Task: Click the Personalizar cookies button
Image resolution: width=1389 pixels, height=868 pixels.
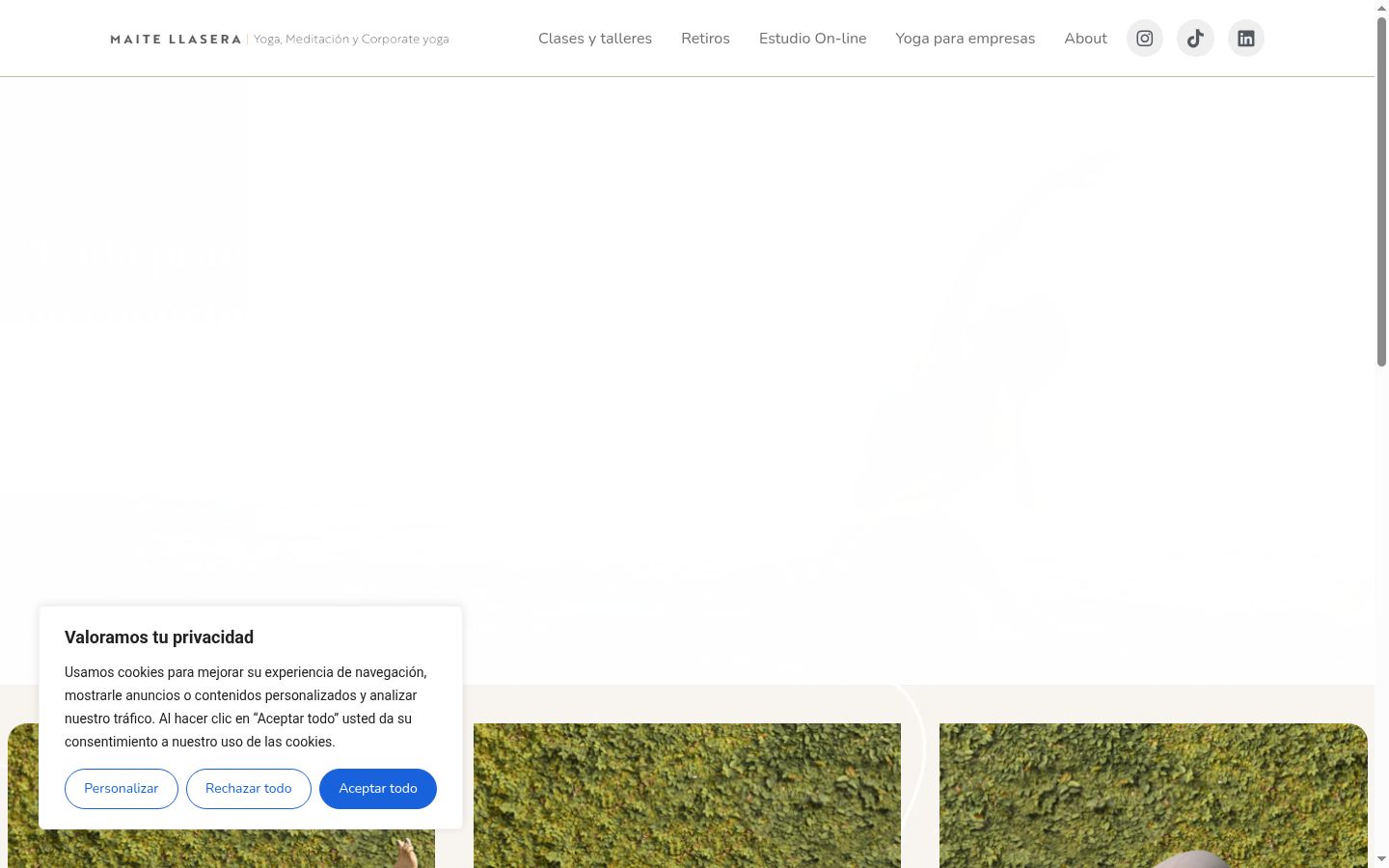Action: point(122,789)
